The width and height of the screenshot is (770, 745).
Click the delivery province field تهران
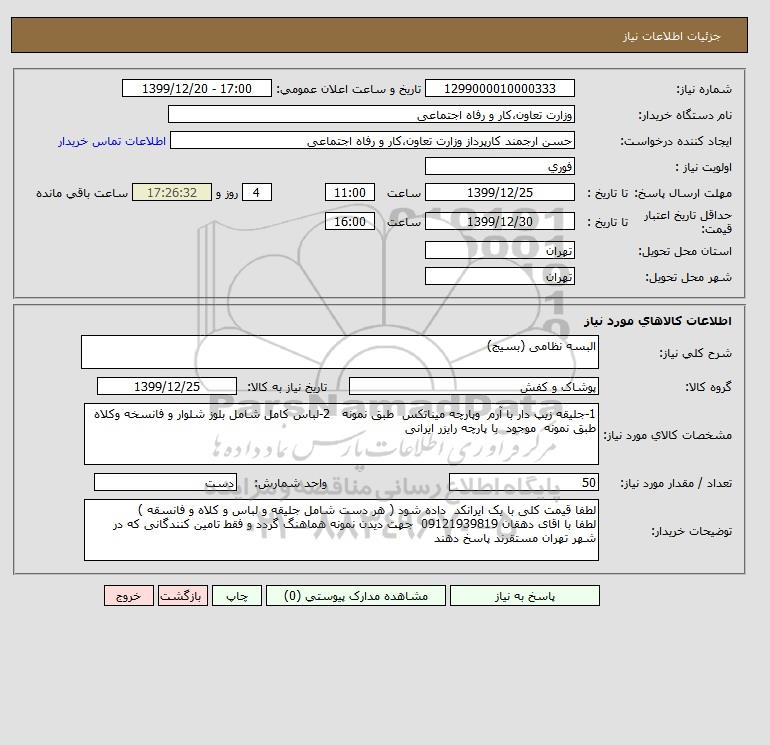coord(499,250)
